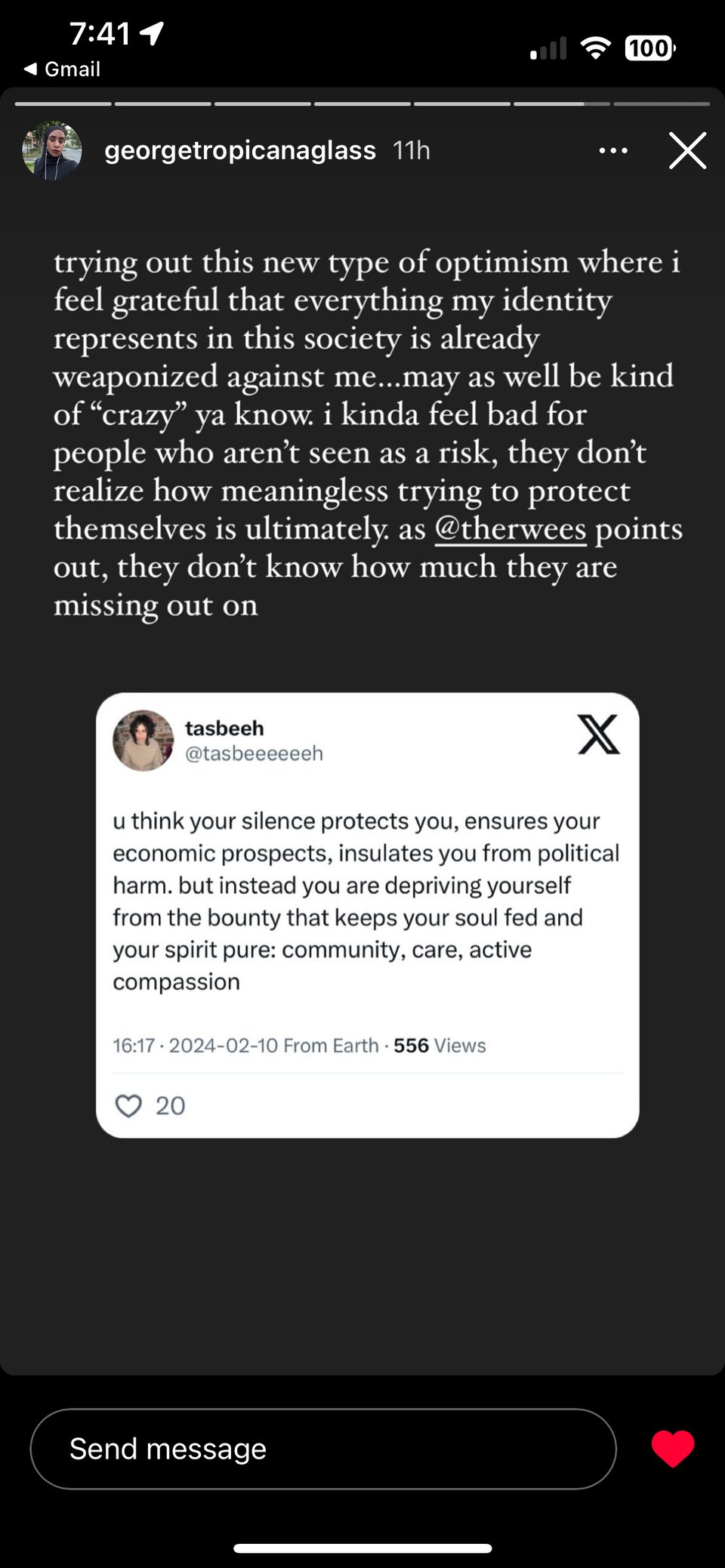Tap the 556 Views count
Screen dimensions: 725x1568
pyautogui.click(x=440, y=1046)
